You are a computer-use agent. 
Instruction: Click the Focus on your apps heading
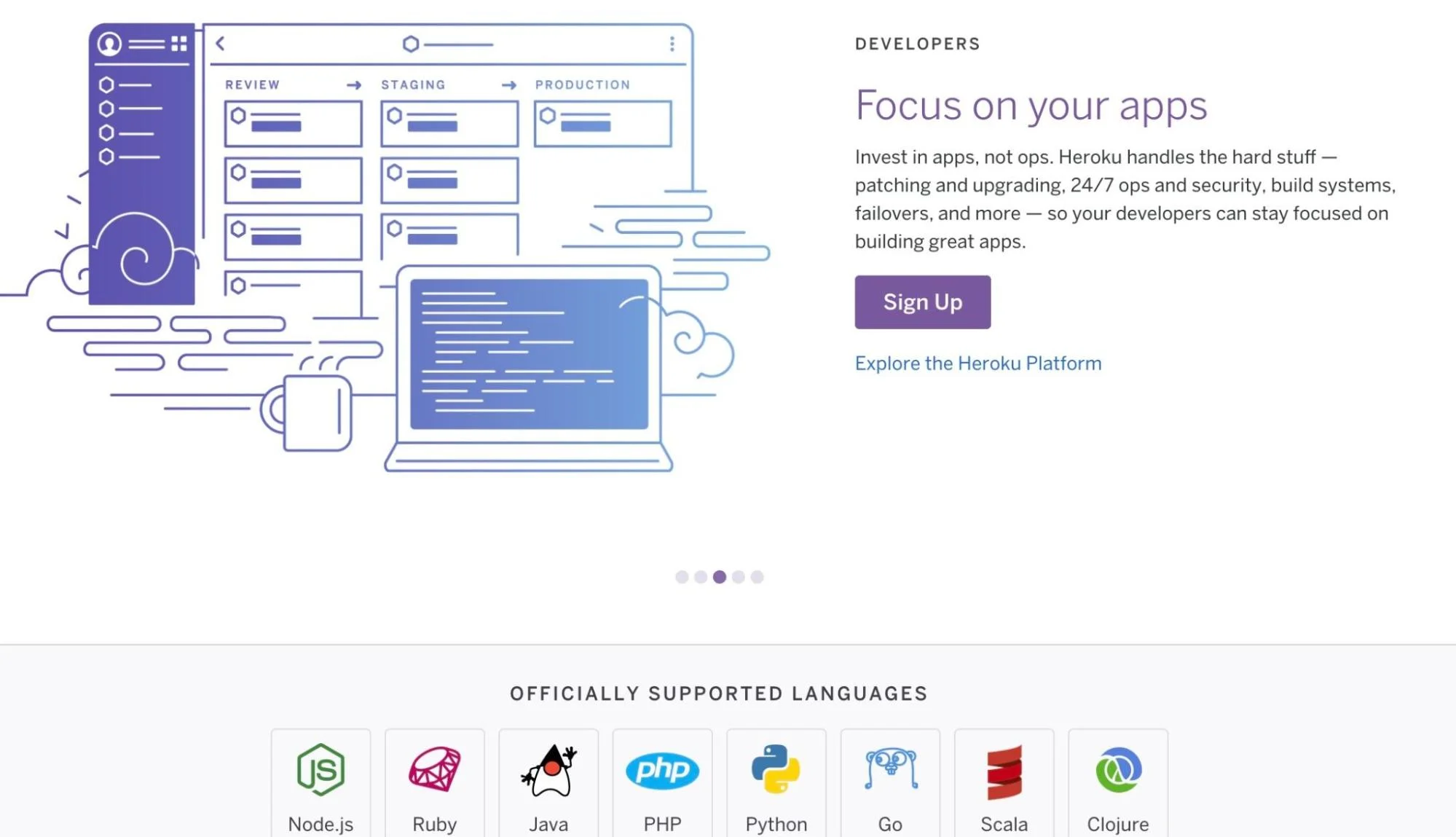pos(1031,106)
